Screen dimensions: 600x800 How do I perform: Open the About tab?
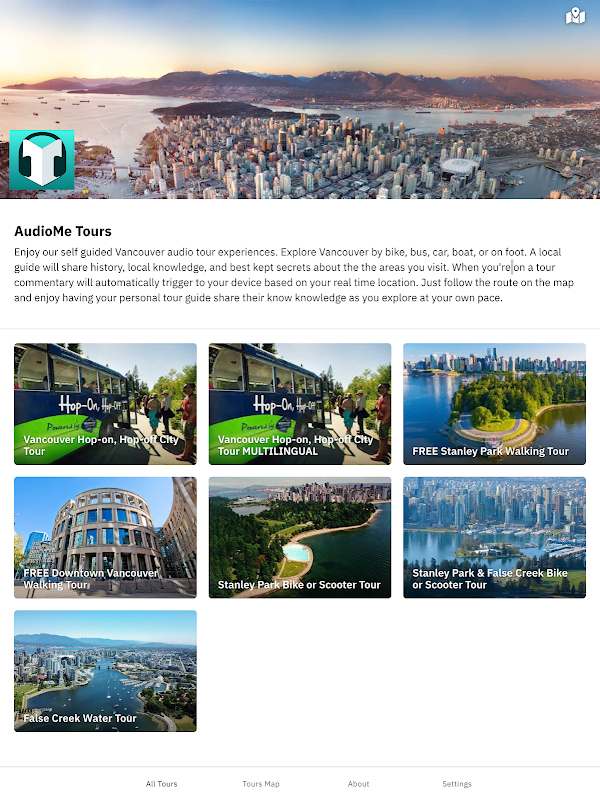pos(358,784)
